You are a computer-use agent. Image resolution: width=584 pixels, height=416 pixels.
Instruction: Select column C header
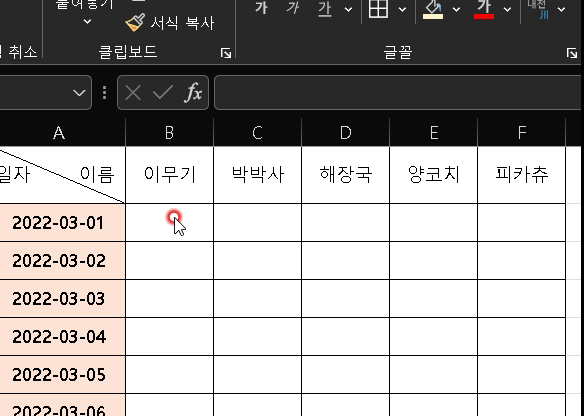coord(257,133)
